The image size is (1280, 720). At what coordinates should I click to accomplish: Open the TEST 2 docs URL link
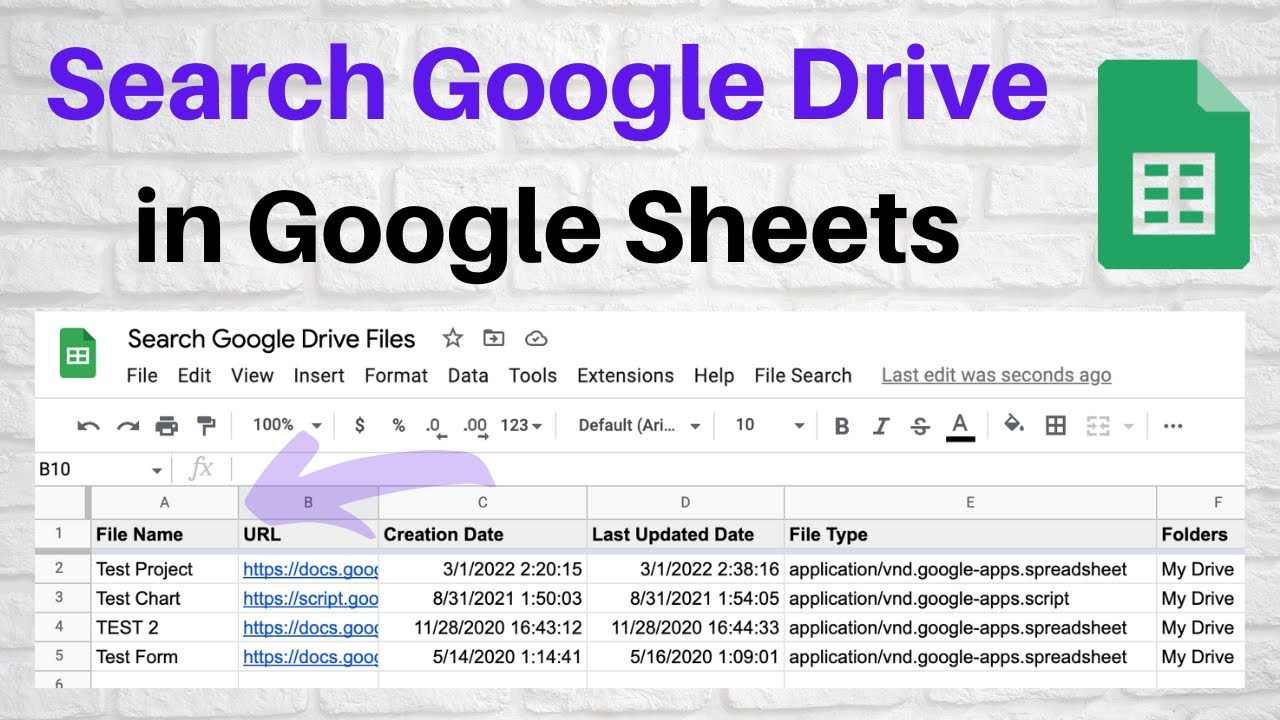[310, 628]
